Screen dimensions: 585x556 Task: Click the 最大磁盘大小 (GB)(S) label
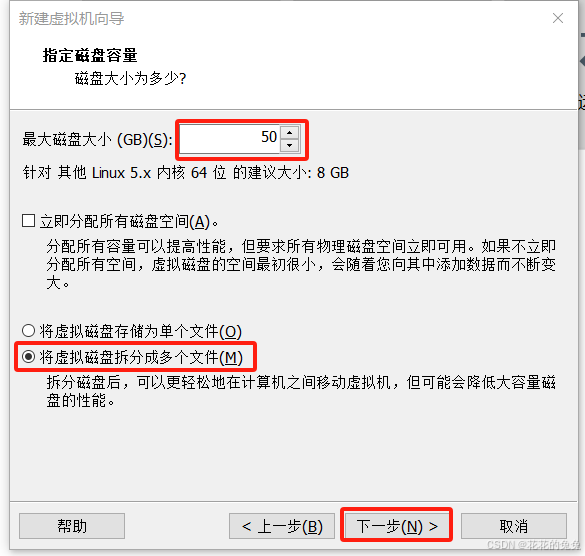(x=97, y=140)
